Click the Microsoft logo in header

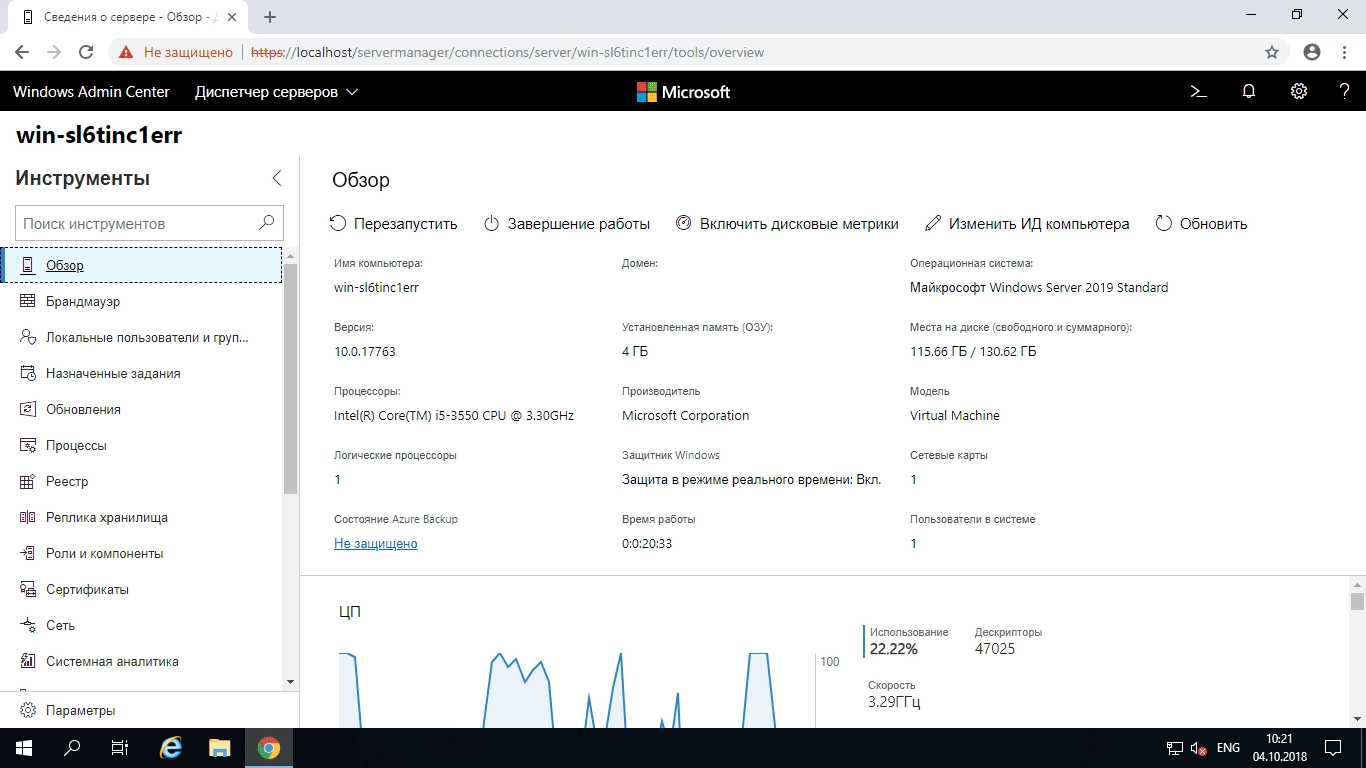coord(683,92)
